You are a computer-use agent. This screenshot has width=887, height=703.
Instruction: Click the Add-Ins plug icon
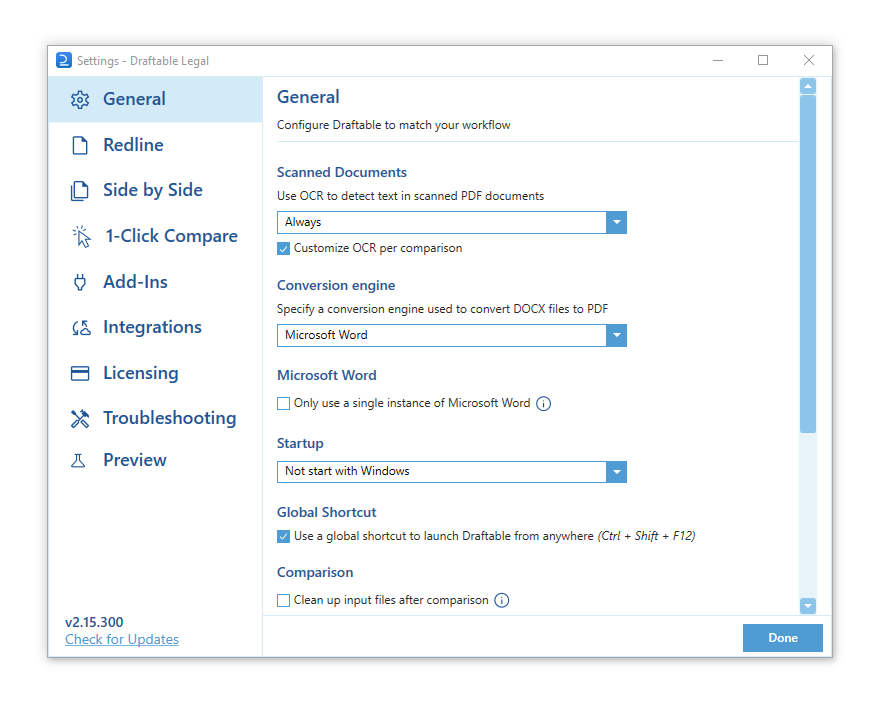click(80, 282)
